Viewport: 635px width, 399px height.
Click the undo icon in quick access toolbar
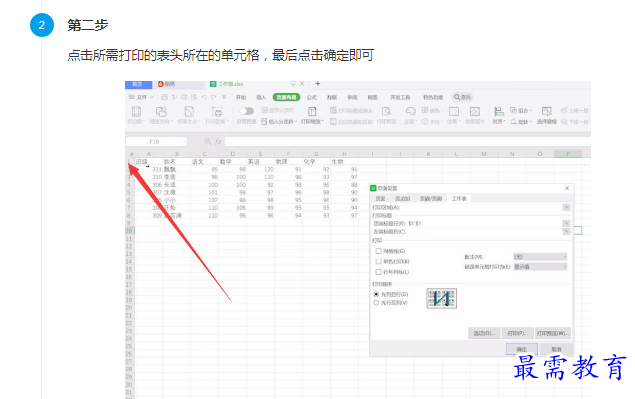point(204,97)
